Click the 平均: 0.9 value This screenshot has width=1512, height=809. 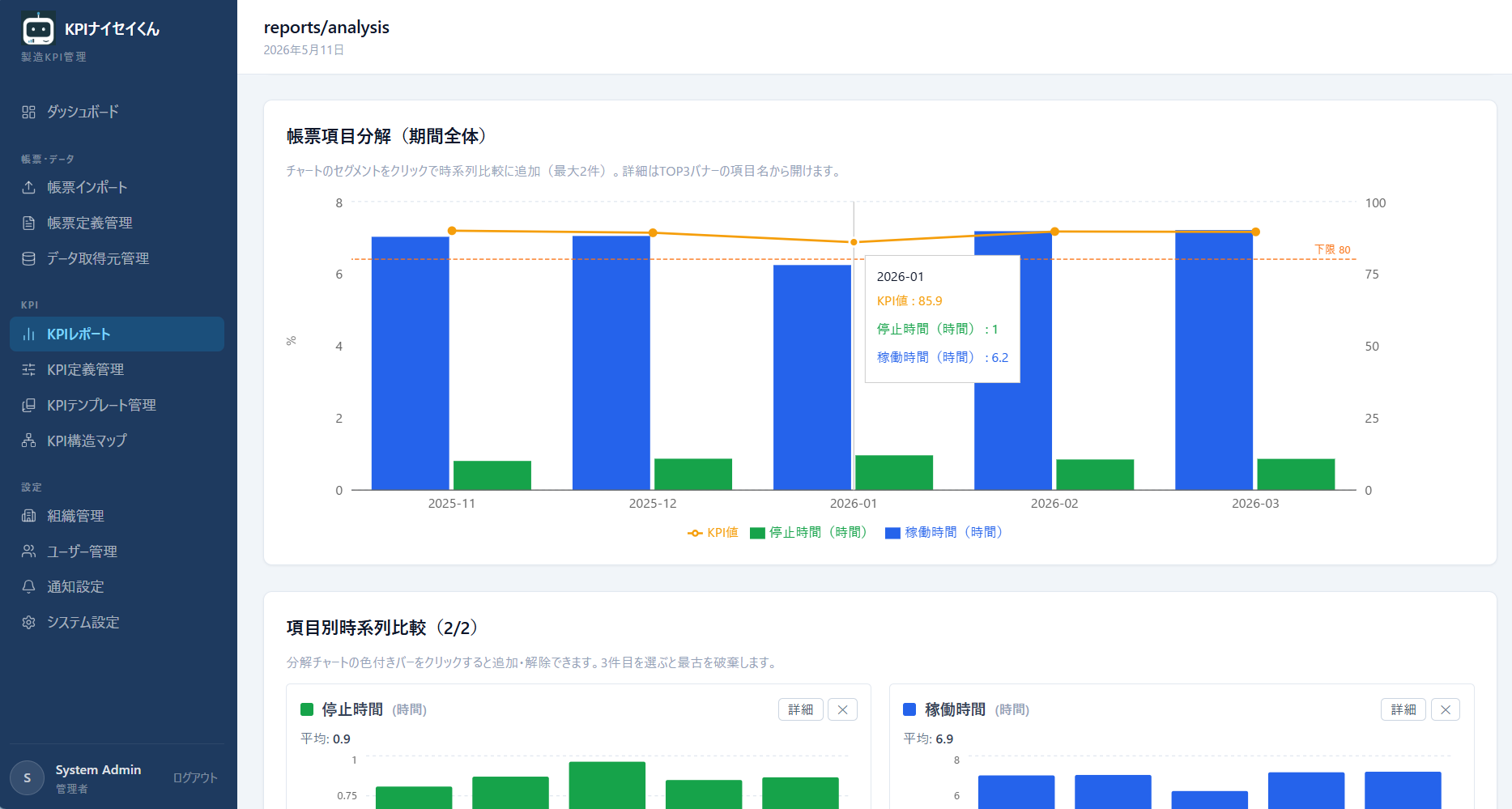click(x=326, y=739)
